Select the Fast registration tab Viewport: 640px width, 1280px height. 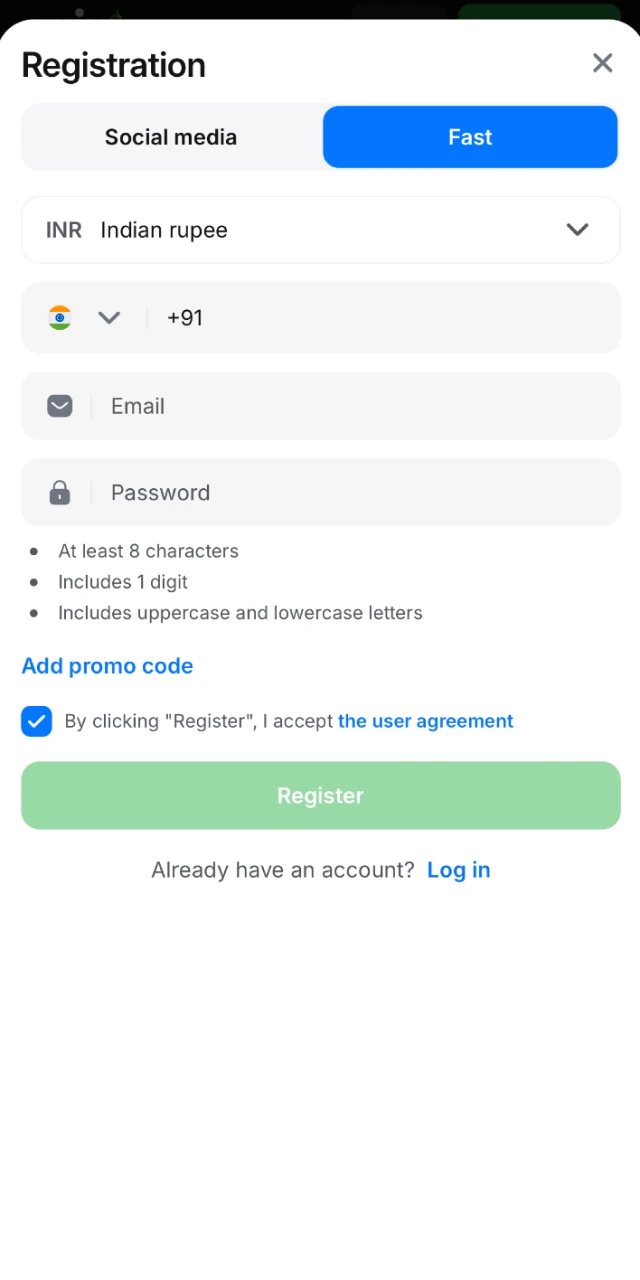point(470,137)
